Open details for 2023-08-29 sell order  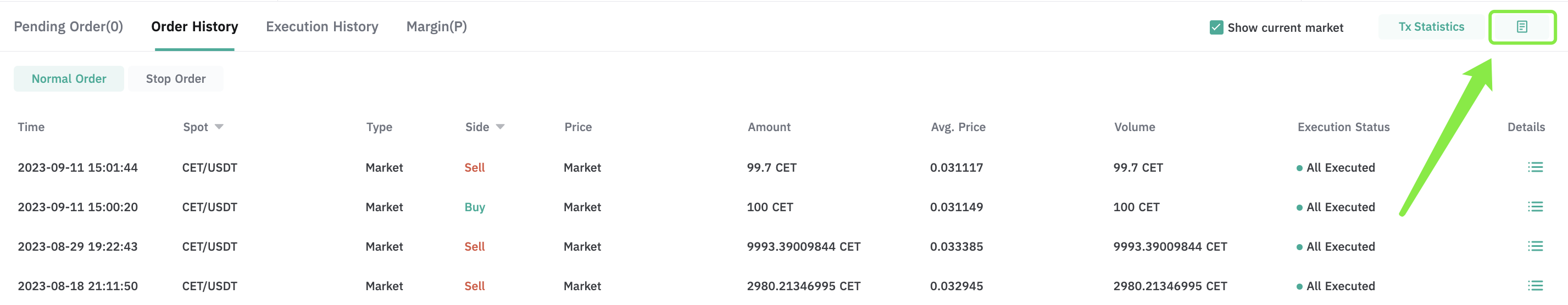(x=1535, y=246)
